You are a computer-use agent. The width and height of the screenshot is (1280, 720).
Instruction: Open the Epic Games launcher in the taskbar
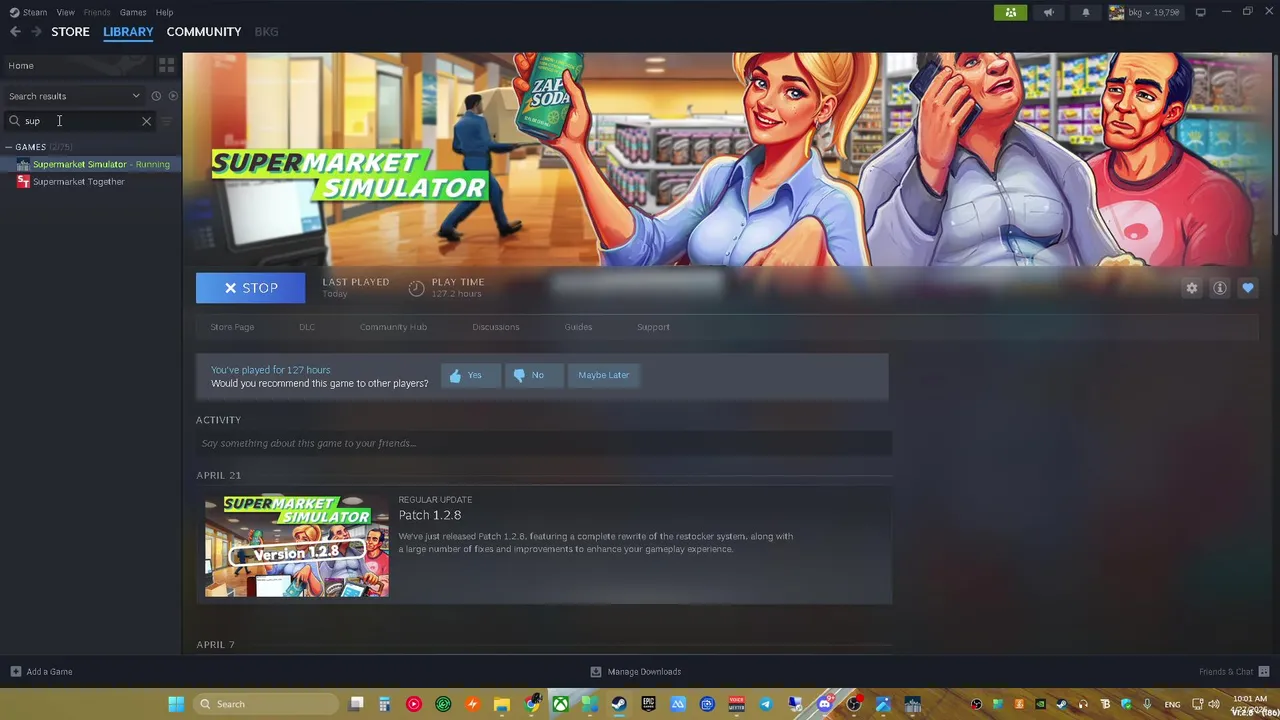[648, 704]
